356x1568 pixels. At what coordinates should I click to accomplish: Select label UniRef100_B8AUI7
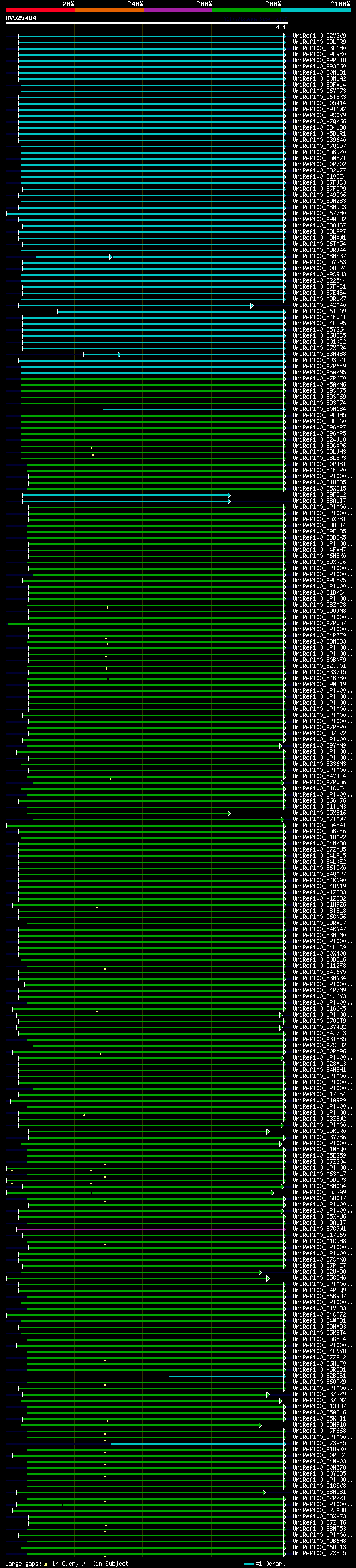(319, 501)
